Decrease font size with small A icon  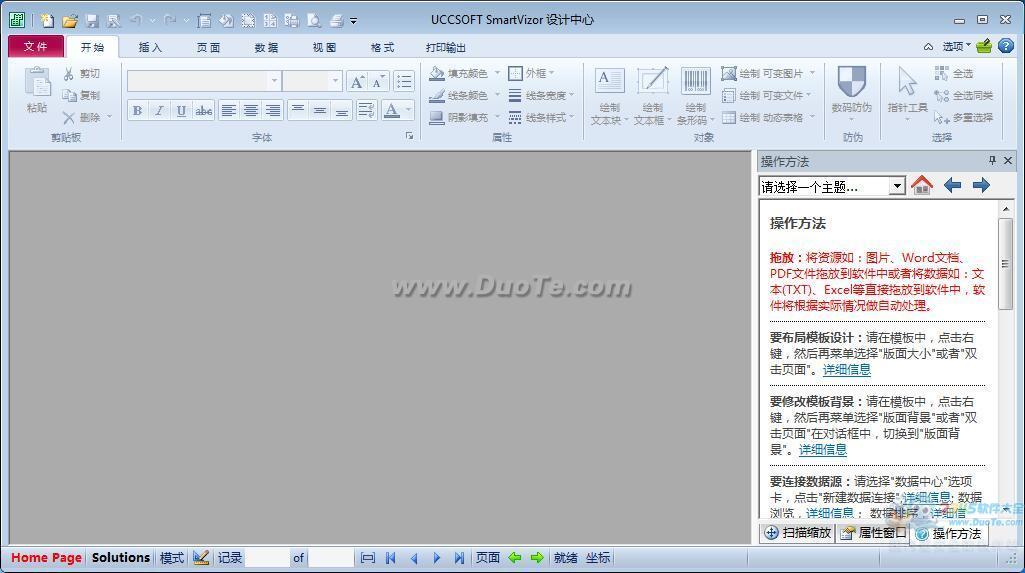378,82
